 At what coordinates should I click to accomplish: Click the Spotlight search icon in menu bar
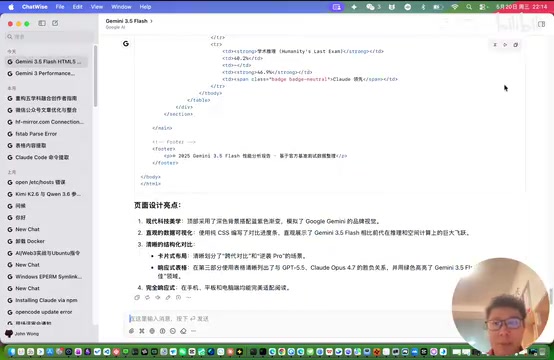(x=469, y=7)
